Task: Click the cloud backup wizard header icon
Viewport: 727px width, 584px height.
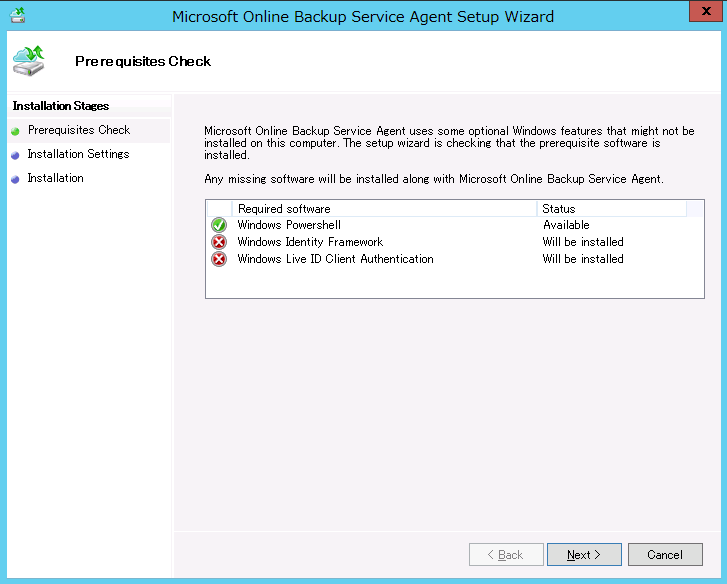Action: pyautogui.click(x=28, y=60)
